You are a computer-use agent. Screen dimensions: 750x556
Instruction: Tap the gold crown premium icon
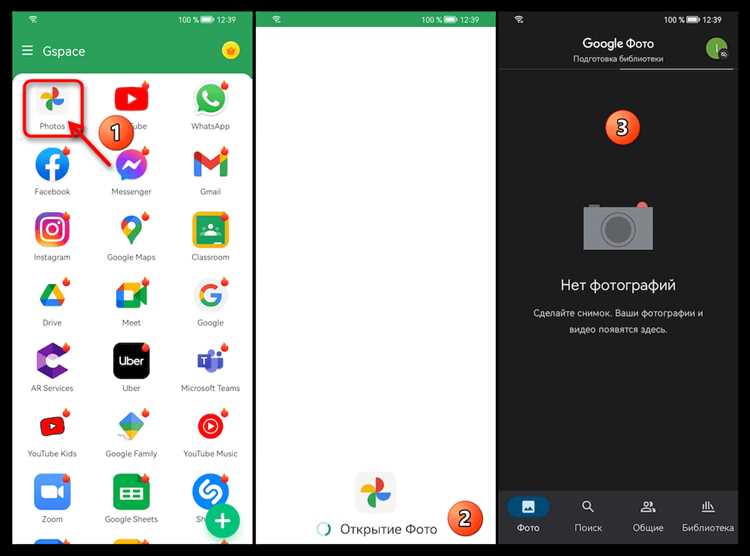pos(231,50)
